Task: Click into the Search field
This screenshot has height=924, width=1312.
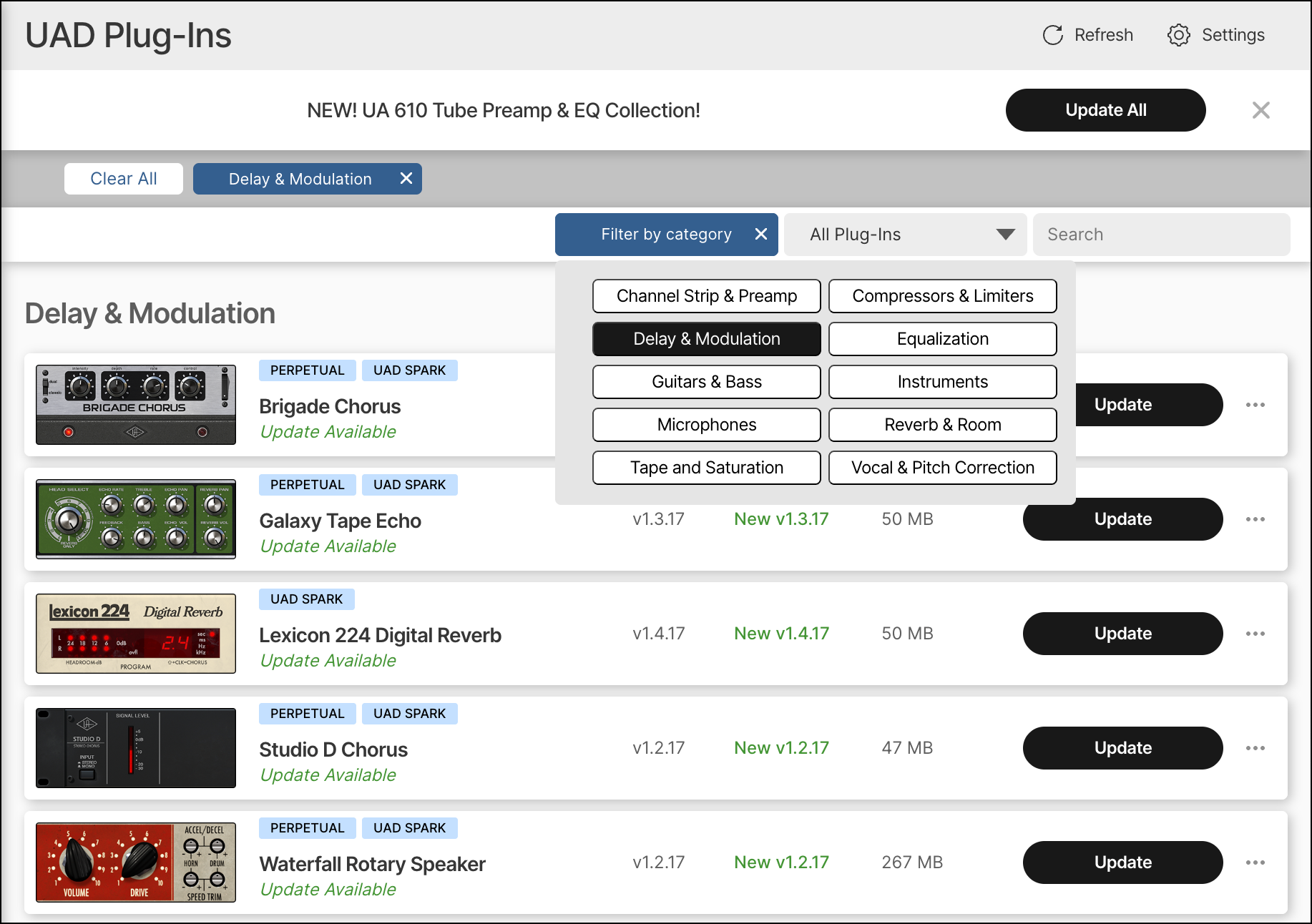Action: 1161,235
